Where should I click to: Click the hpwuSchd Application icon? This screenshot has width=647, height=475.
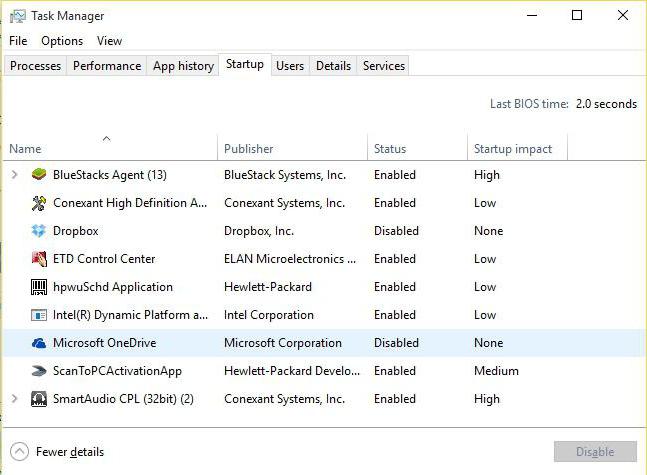click(x=39, y=287)
